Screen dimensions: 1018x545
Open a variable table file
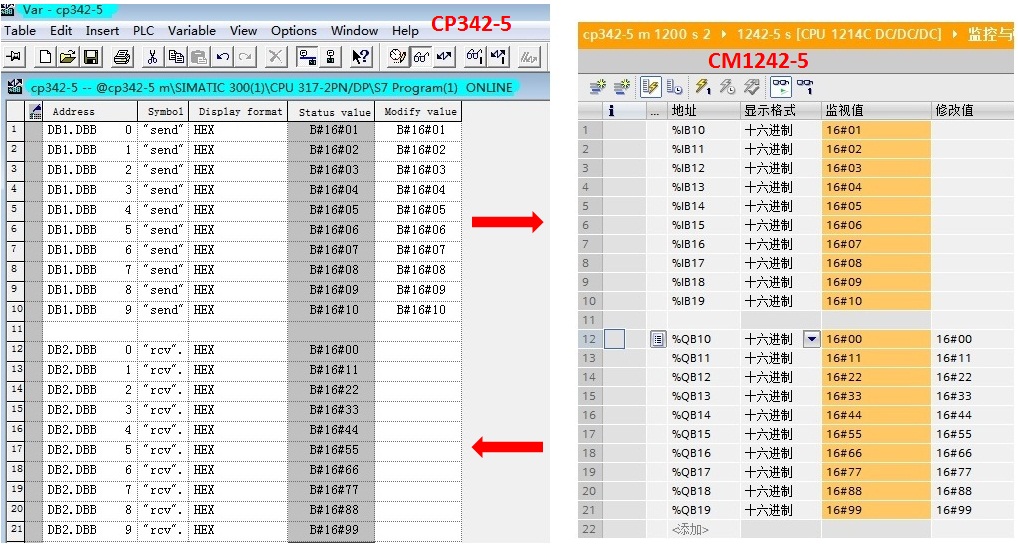click(68, 57)
